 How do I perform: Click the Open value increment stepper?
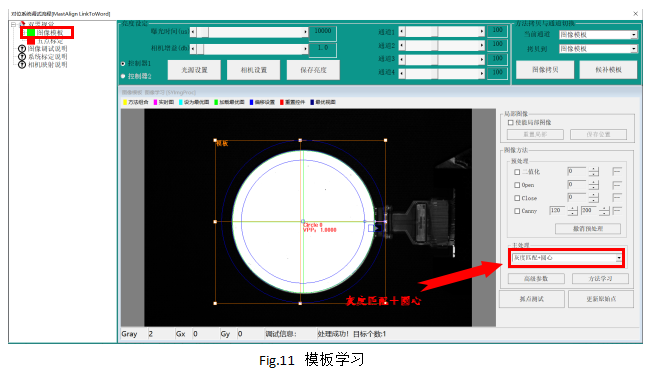coord(594,182)
